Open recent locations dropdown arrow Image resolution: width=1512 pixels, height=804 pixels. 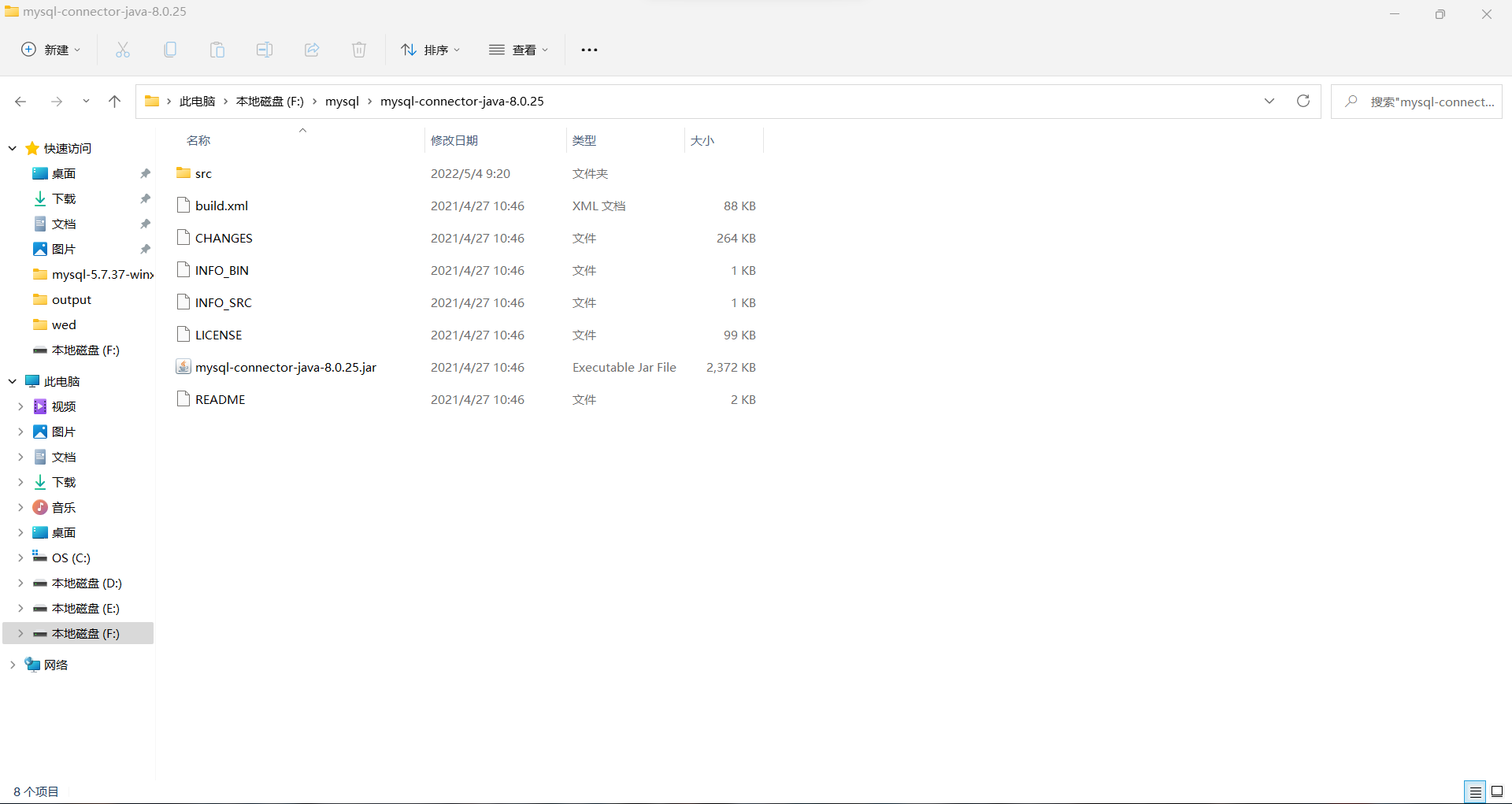pos(86,102)
